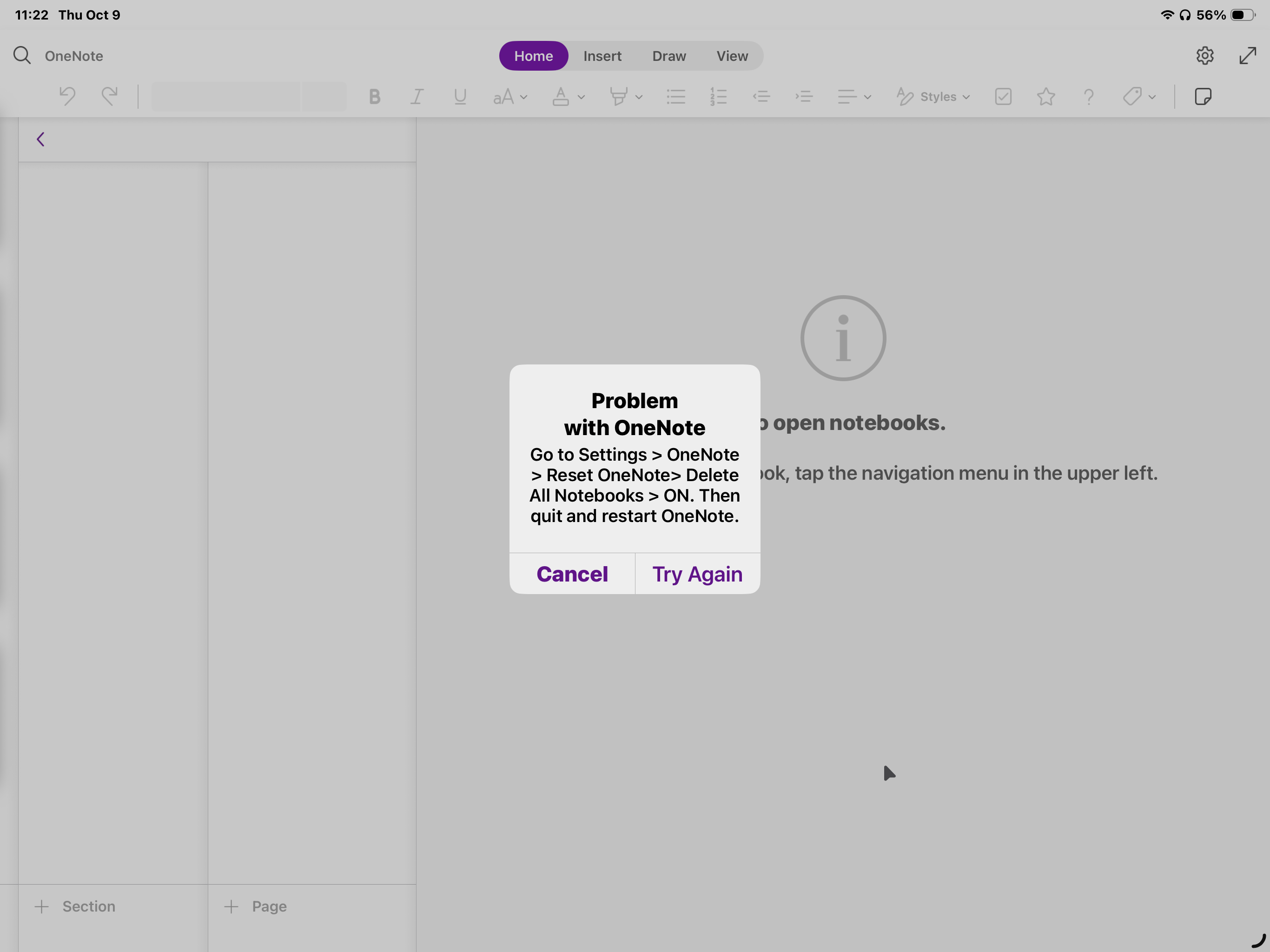Open the search field
The width and height of the screenshot is (1270, 952).
point(22,55)
